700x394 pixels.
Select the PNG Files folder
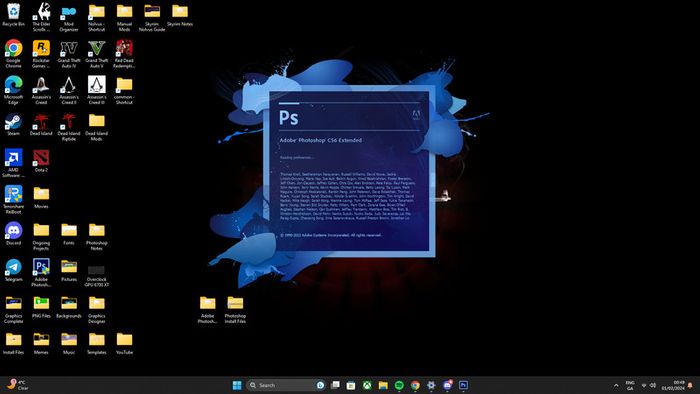[41, 307]
